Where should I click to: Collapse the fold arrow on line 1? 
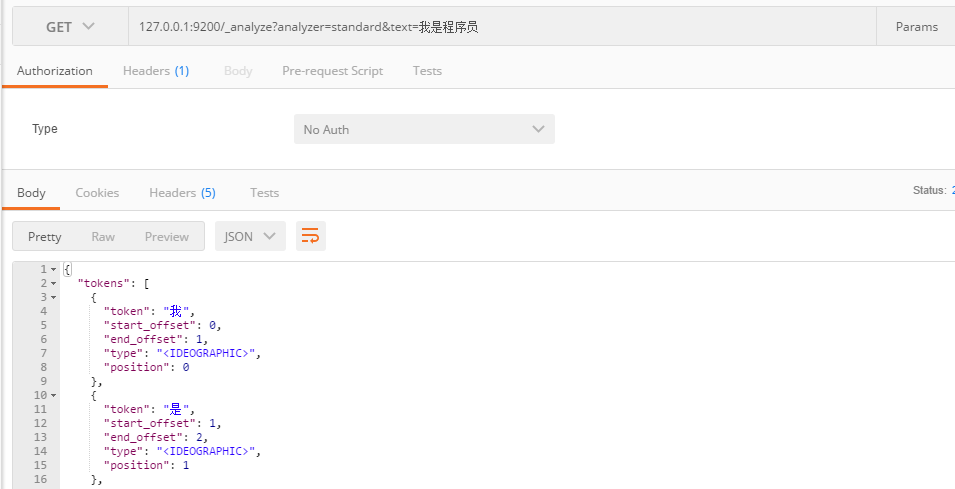(x=54, y=269)
